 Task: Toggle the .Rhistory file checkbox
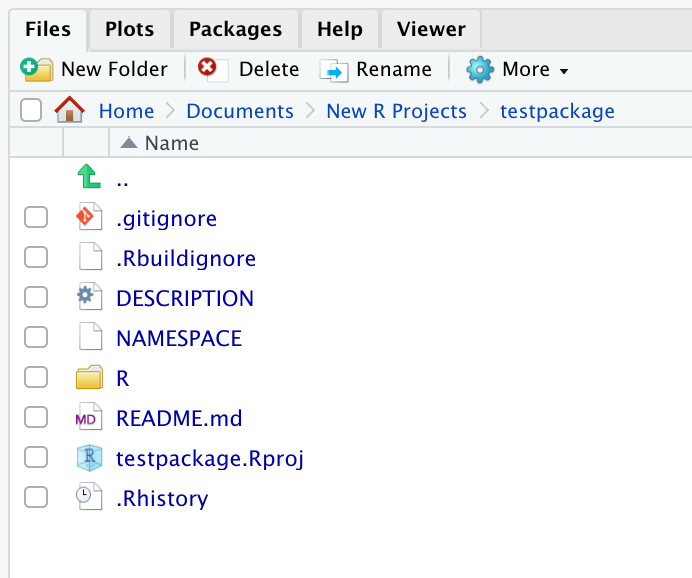tap(36, 498)
